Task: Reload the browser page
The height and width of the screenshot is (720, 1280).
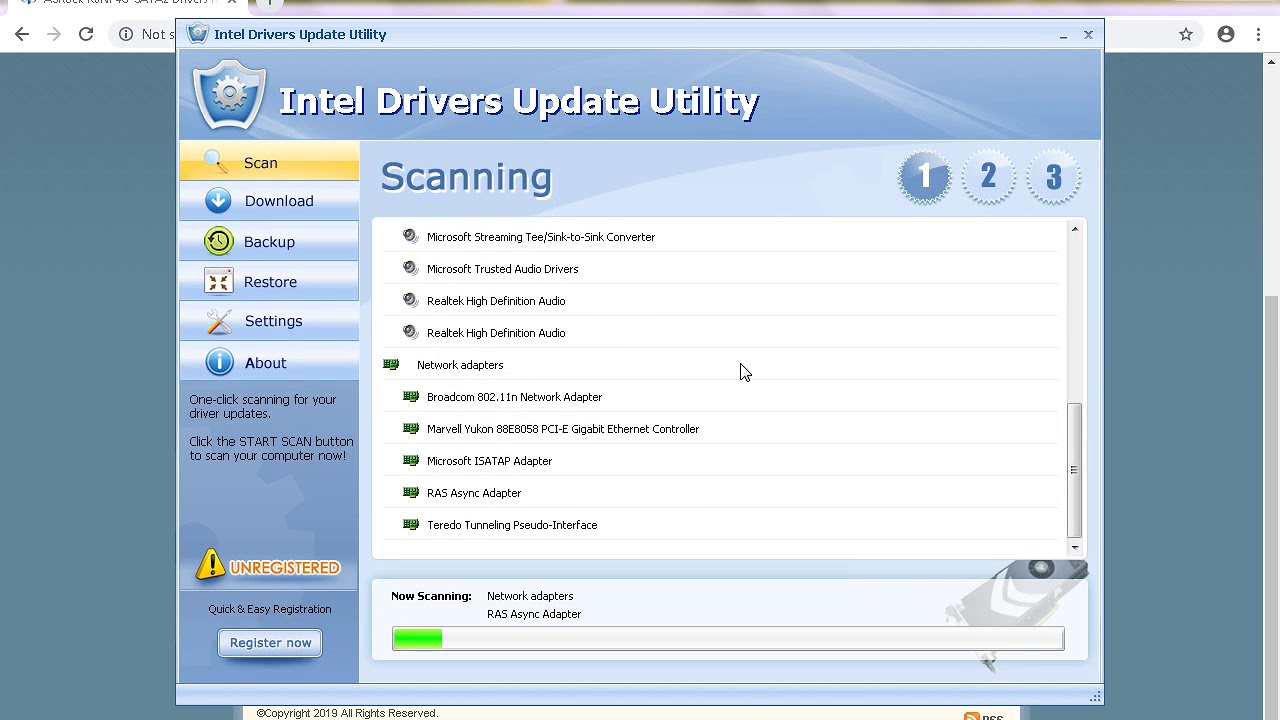Action: tap(86, 34)
